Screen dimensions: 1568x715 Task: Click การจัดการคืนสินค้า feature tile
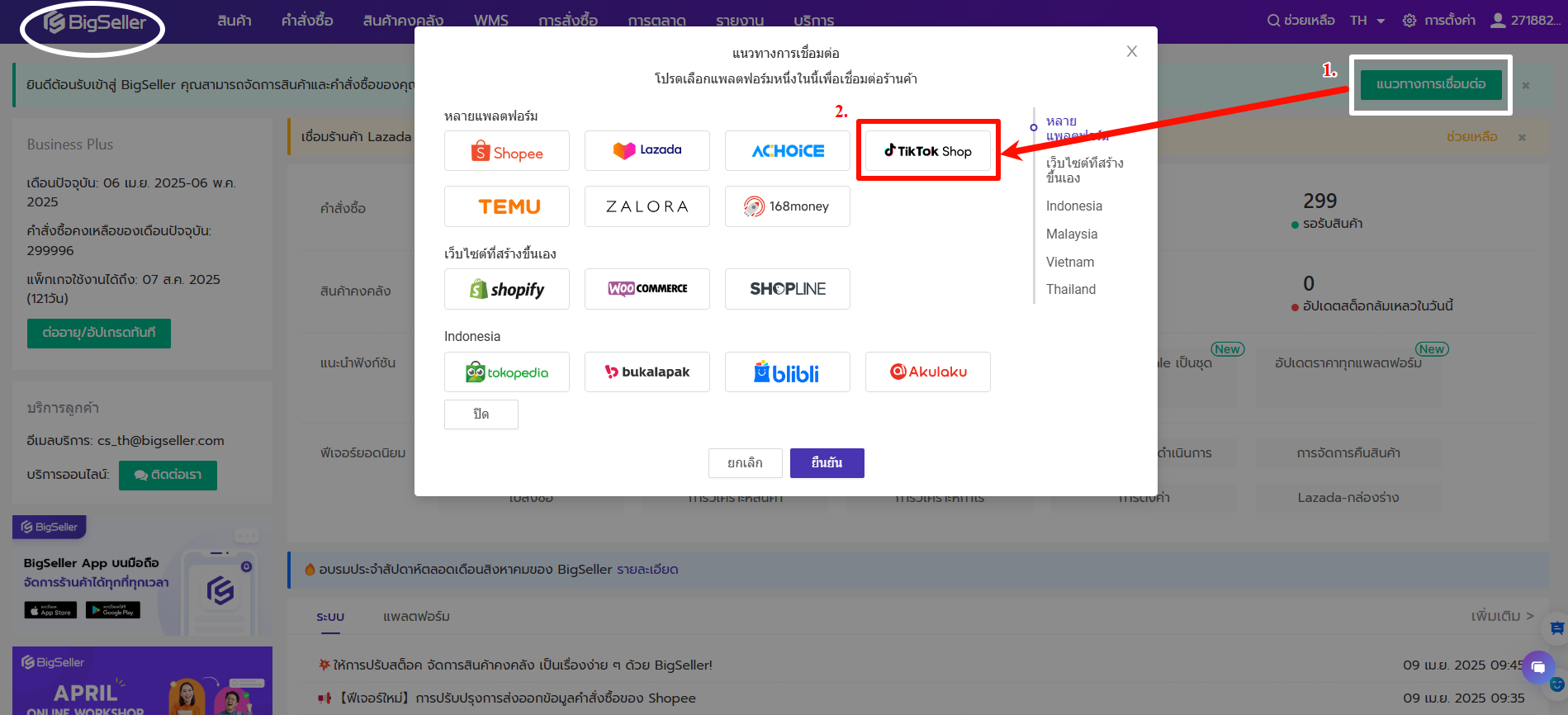tap(1348, 453)
